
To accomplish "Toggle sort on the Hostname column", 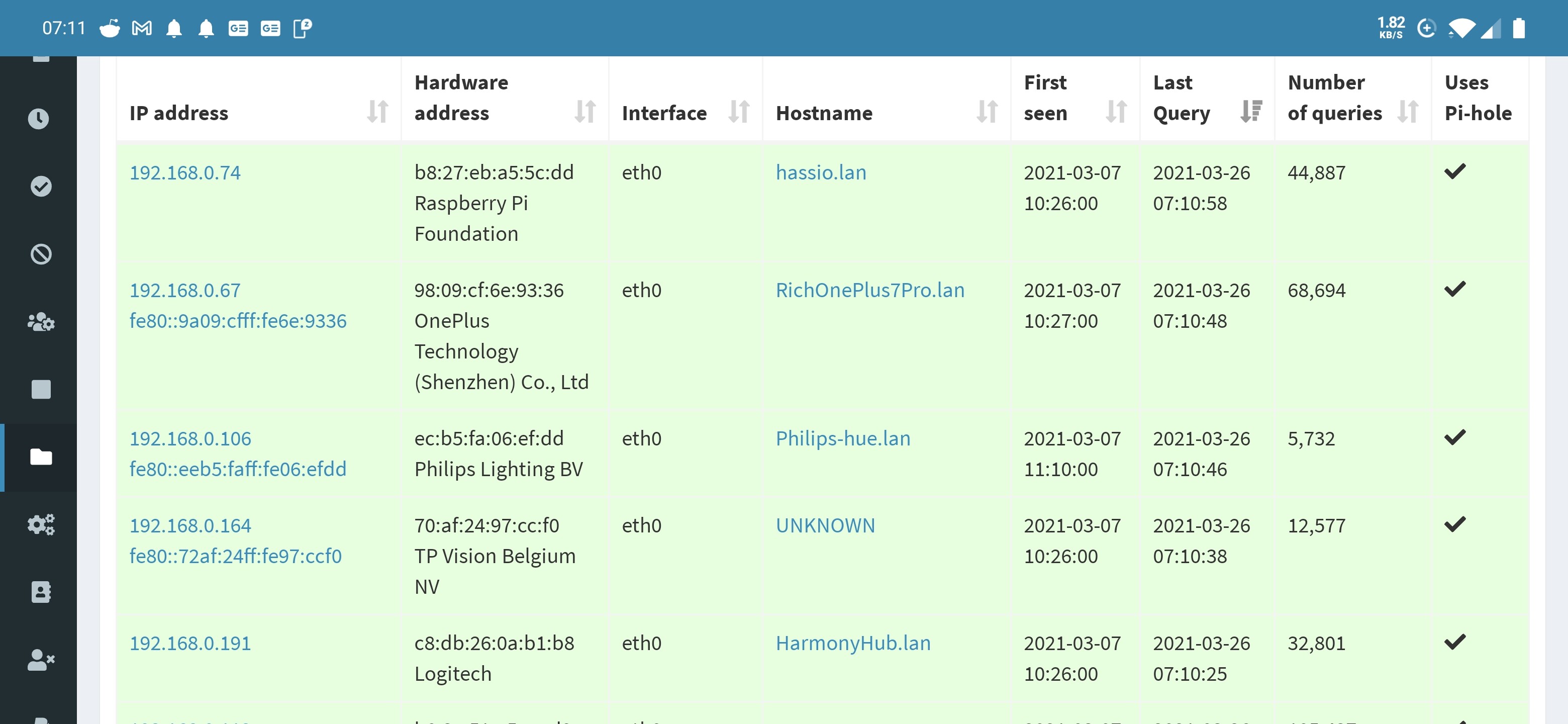I will [988, 112].
